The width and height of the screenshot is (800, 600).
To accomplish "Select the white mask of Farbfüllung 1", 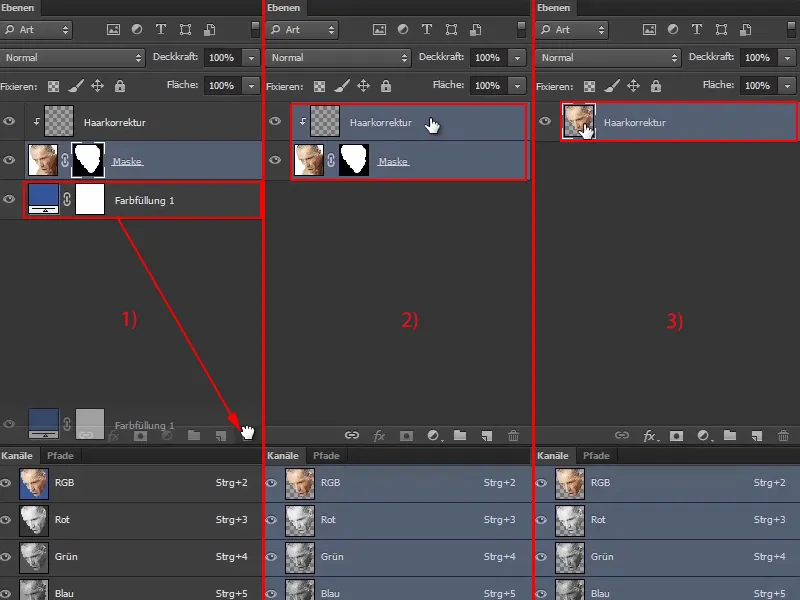I will (x=90, y=199).
